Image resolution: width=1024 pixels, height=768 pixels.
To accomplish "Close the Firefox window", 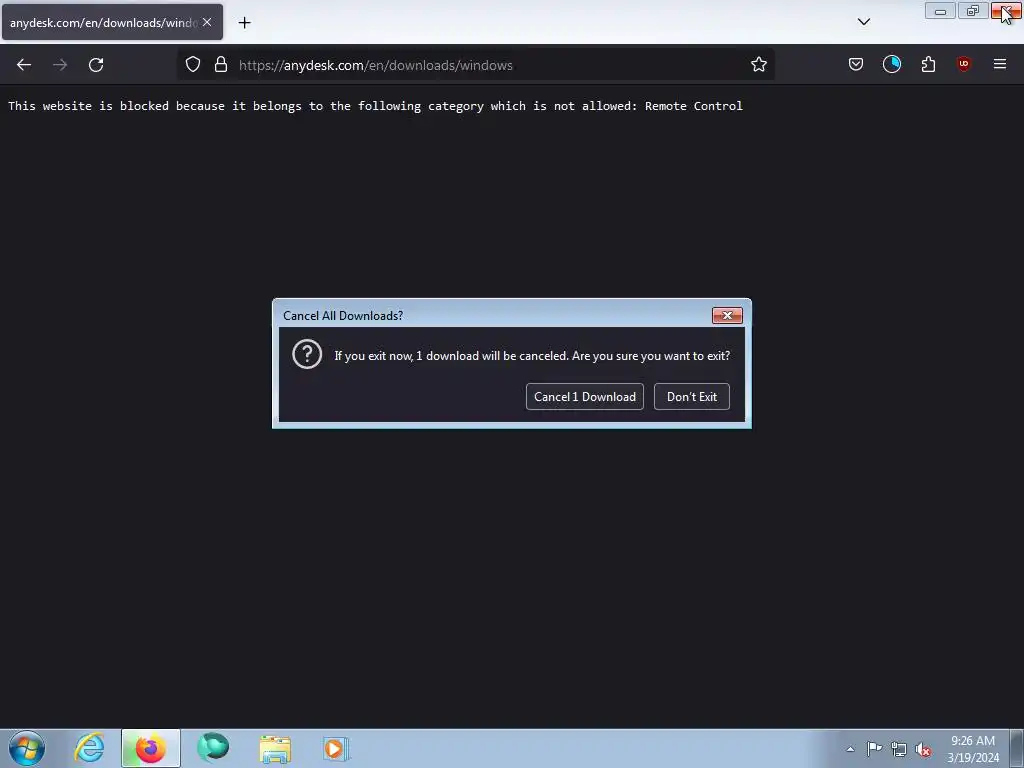I will 1006,11.
